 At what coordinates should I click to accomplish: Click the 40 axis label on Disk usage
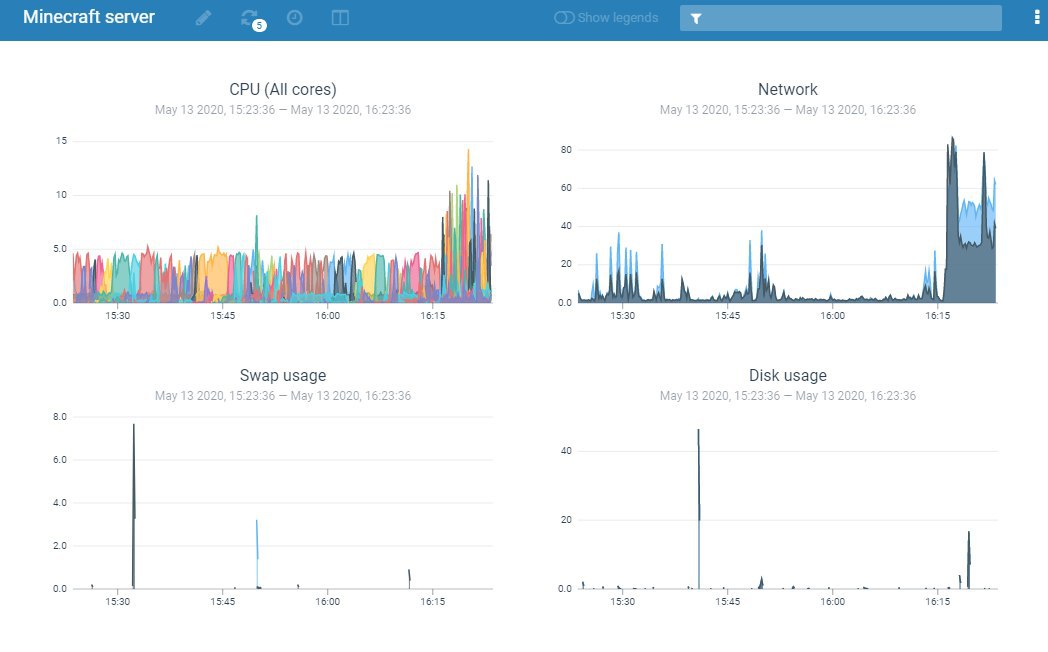(566, 451)
